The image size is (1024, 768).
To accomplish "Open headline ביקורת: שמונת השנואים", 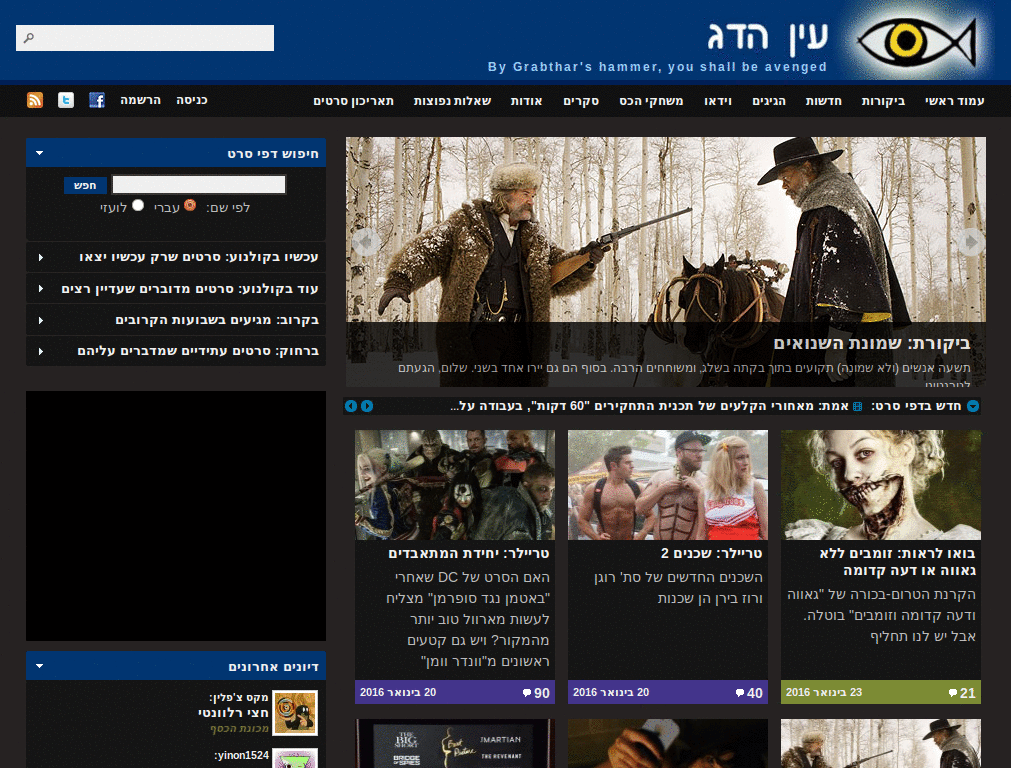I will (x=871, y=344).
